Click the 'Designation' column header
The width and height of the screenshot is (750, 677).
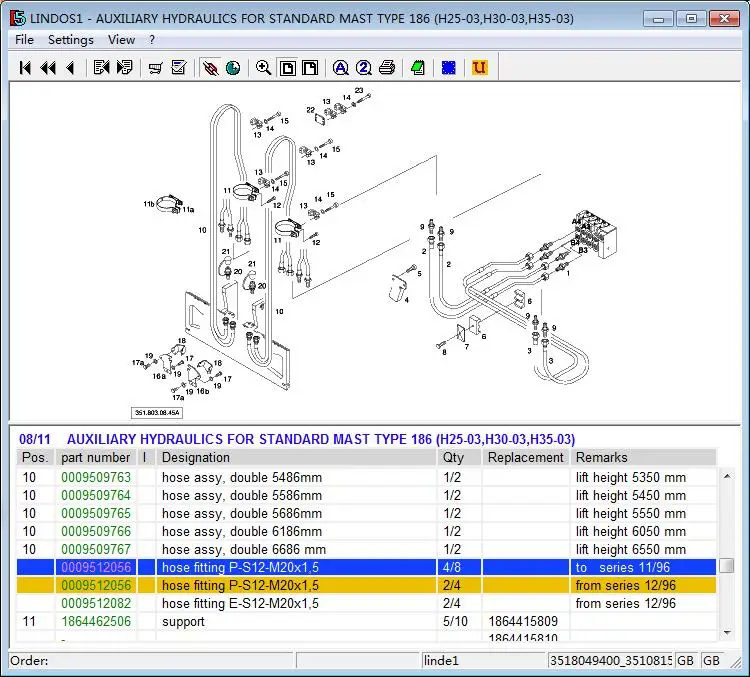[x=297, y=458]
